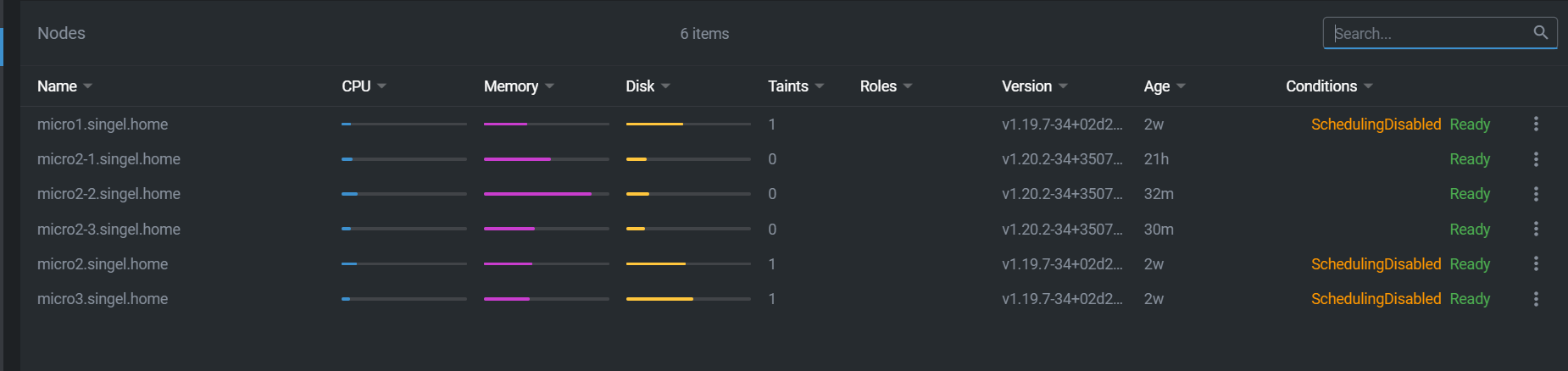Click SchedulingDisabled condition of micro2.singel.home

click(x=1376, y=264)
